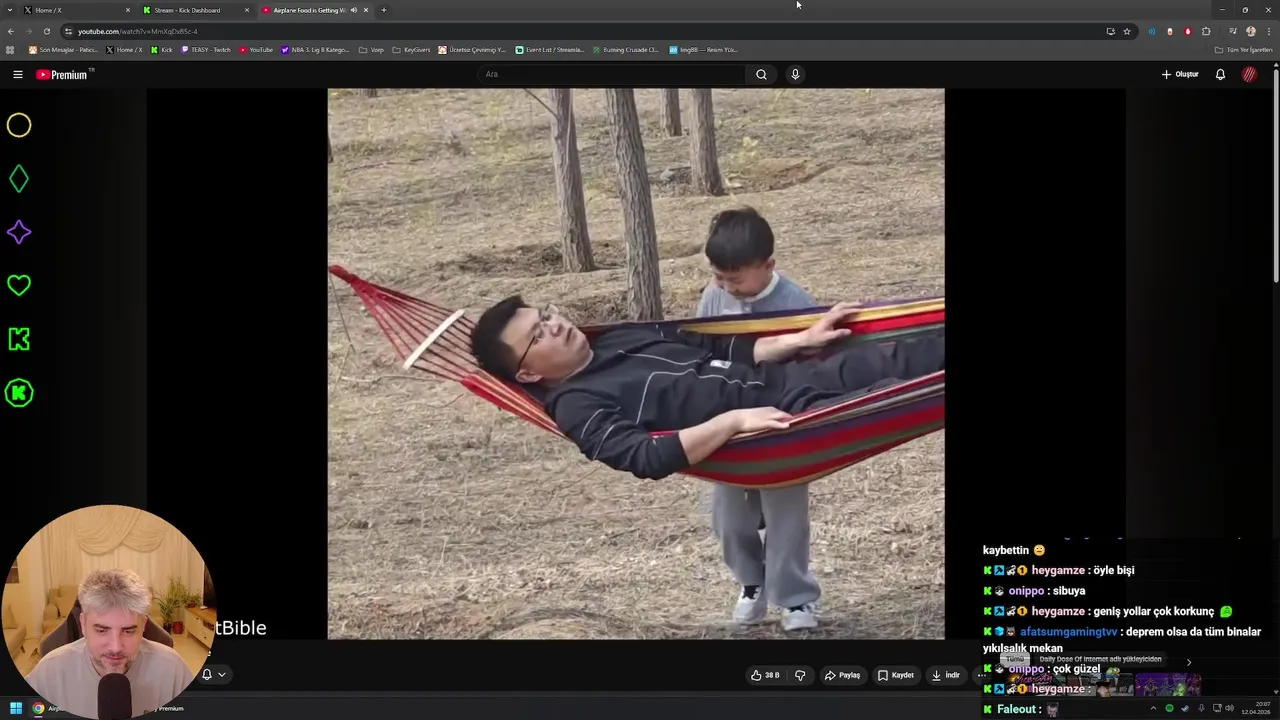Open Chrome from the Windows taskbar
Image resolution: width=1280 pixels, height=720 pixels.
pyautogui.click(x=38, y=708)
